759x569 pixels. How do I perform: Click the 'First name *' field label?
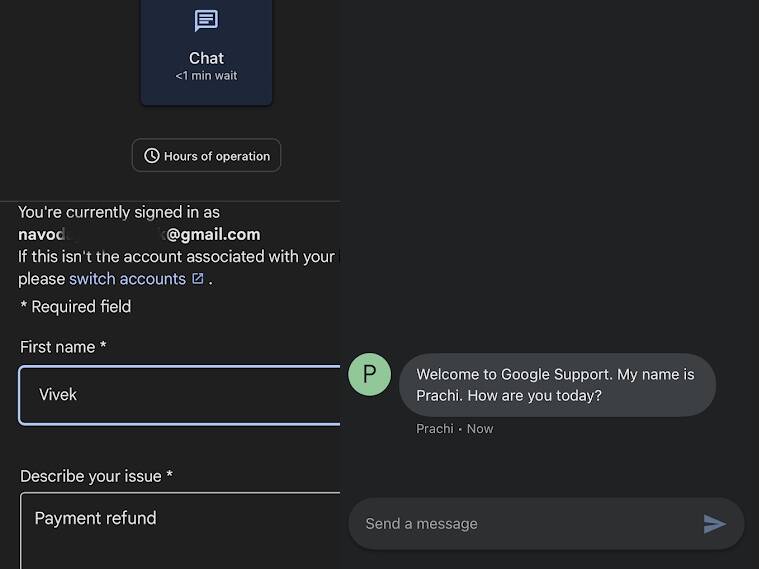point(63,347)
